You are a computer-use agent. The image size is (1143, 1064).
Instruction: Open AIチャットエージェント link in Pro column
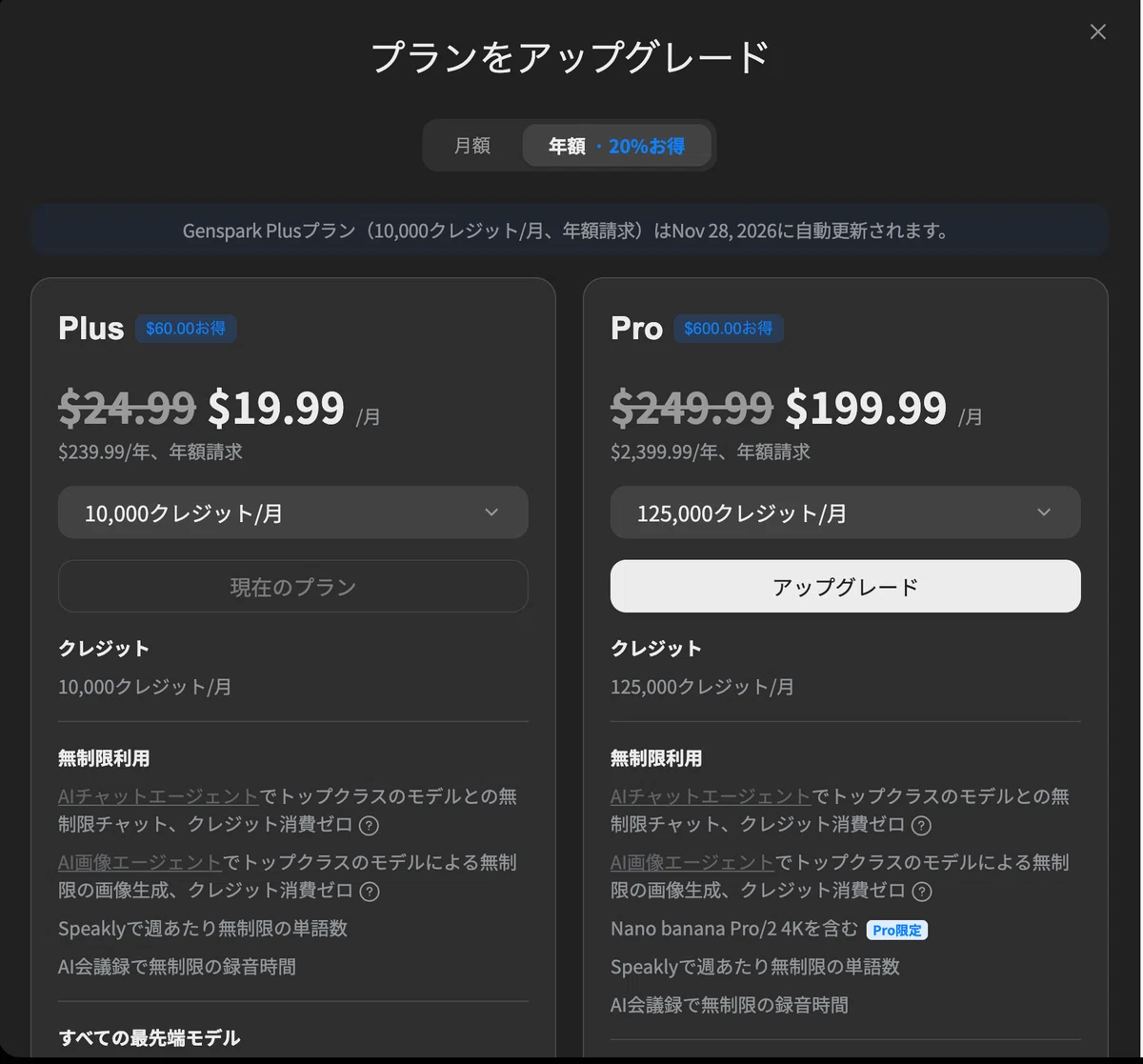[x=711, y=796]
